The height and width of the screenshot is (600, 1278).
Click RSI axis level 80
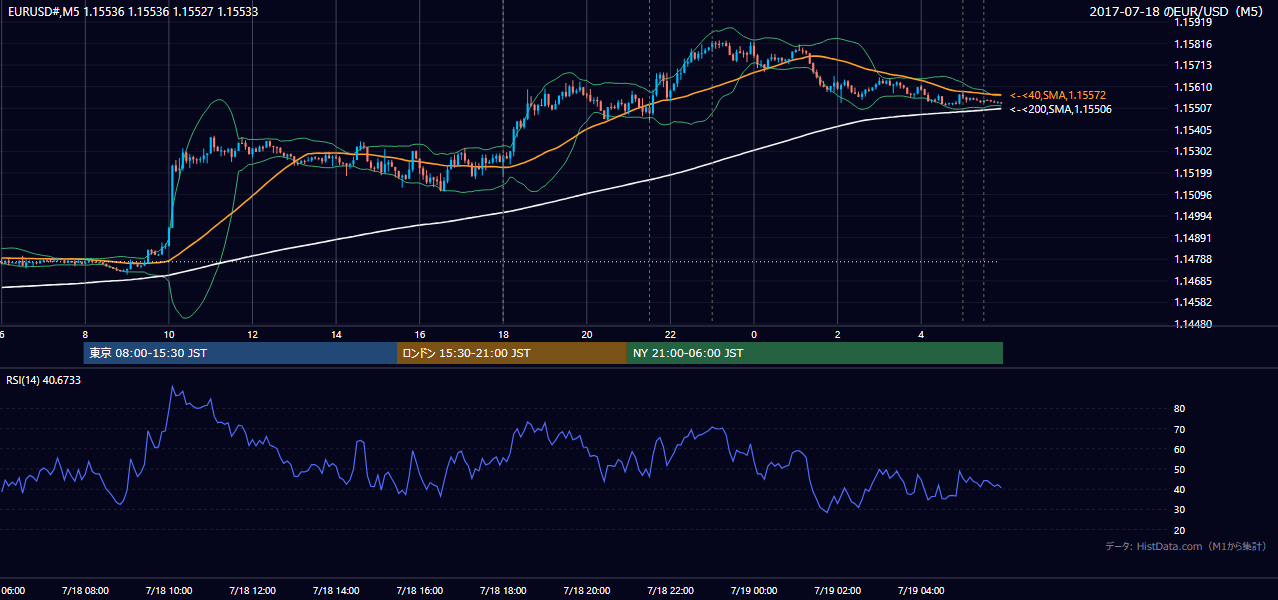pos(1180,409)
